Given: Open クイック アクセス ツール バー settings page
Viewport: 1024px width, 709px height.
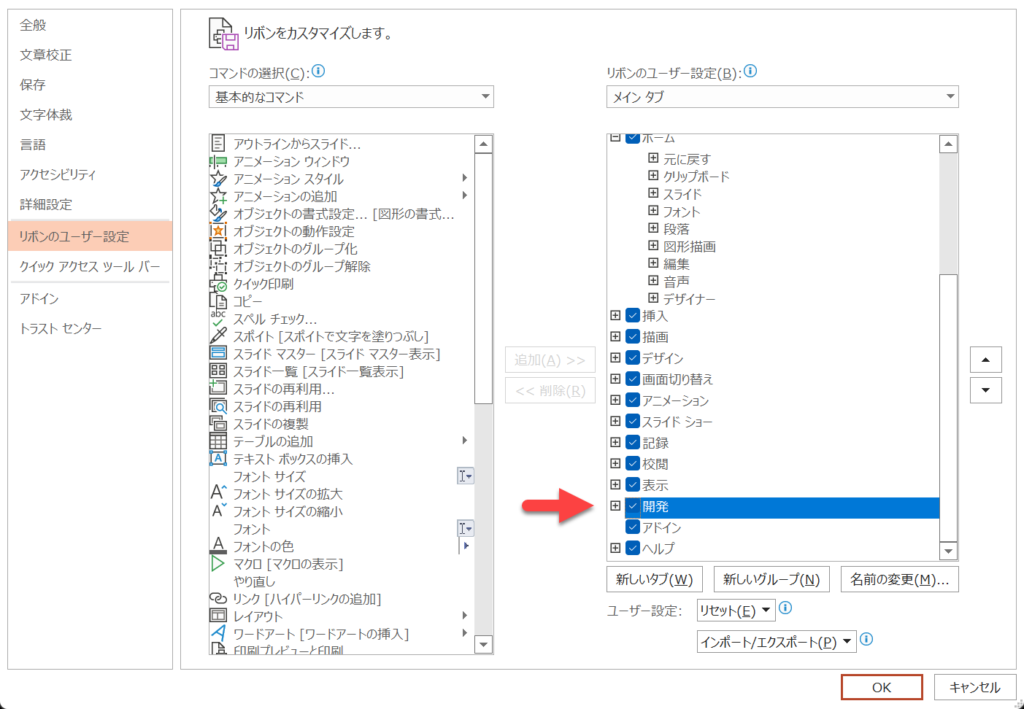Looking at the screenshot, I should tap(90, 267).
